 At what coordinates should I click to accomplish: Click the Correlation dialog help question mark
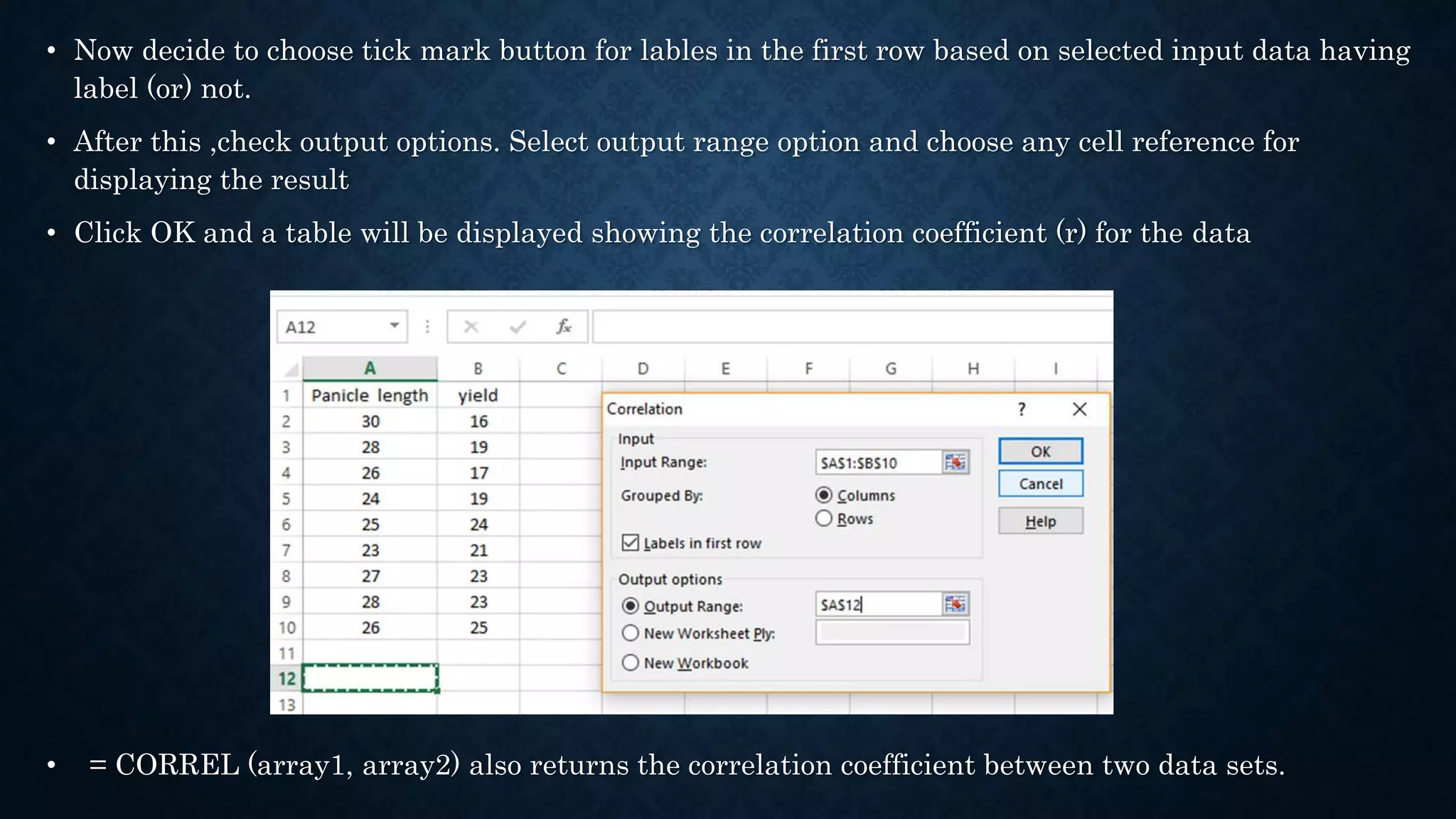1022,409
